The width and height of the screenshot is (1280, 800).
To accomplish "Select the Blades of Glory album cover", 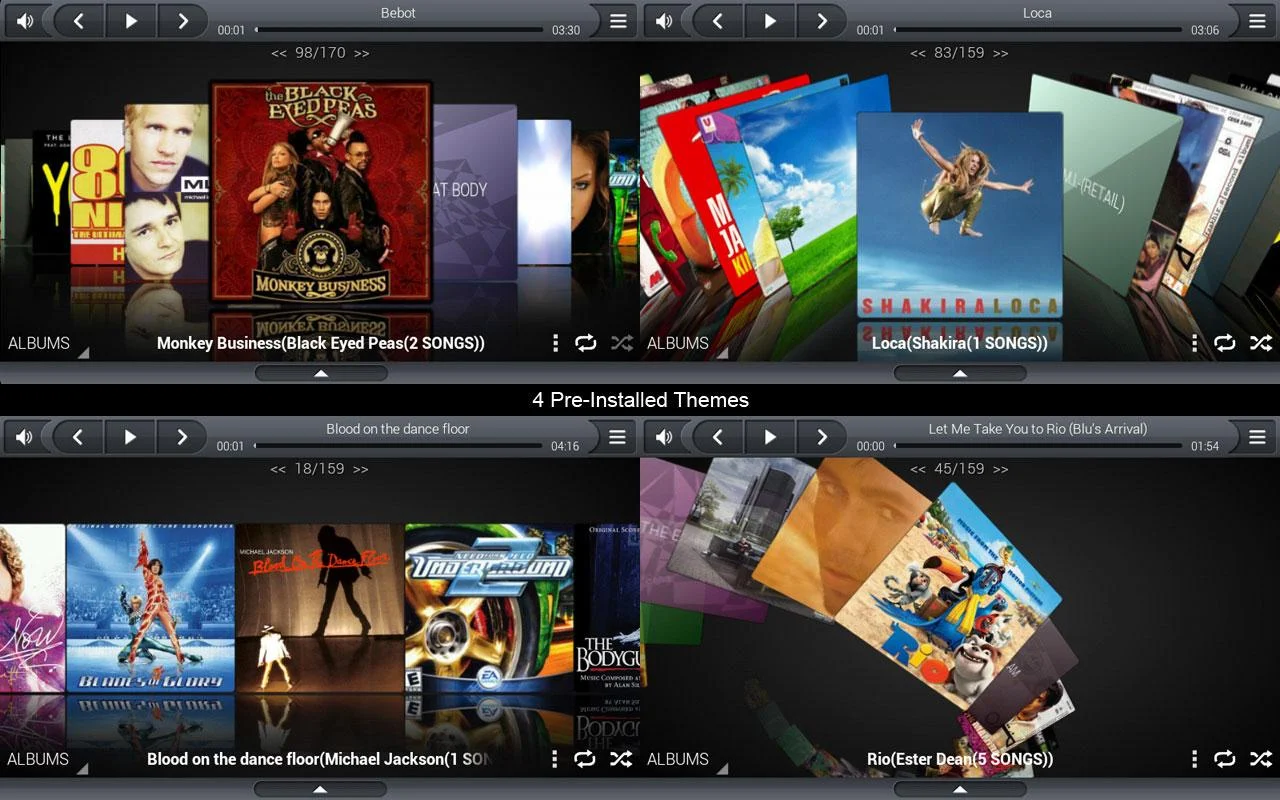I will pos(150,608).
